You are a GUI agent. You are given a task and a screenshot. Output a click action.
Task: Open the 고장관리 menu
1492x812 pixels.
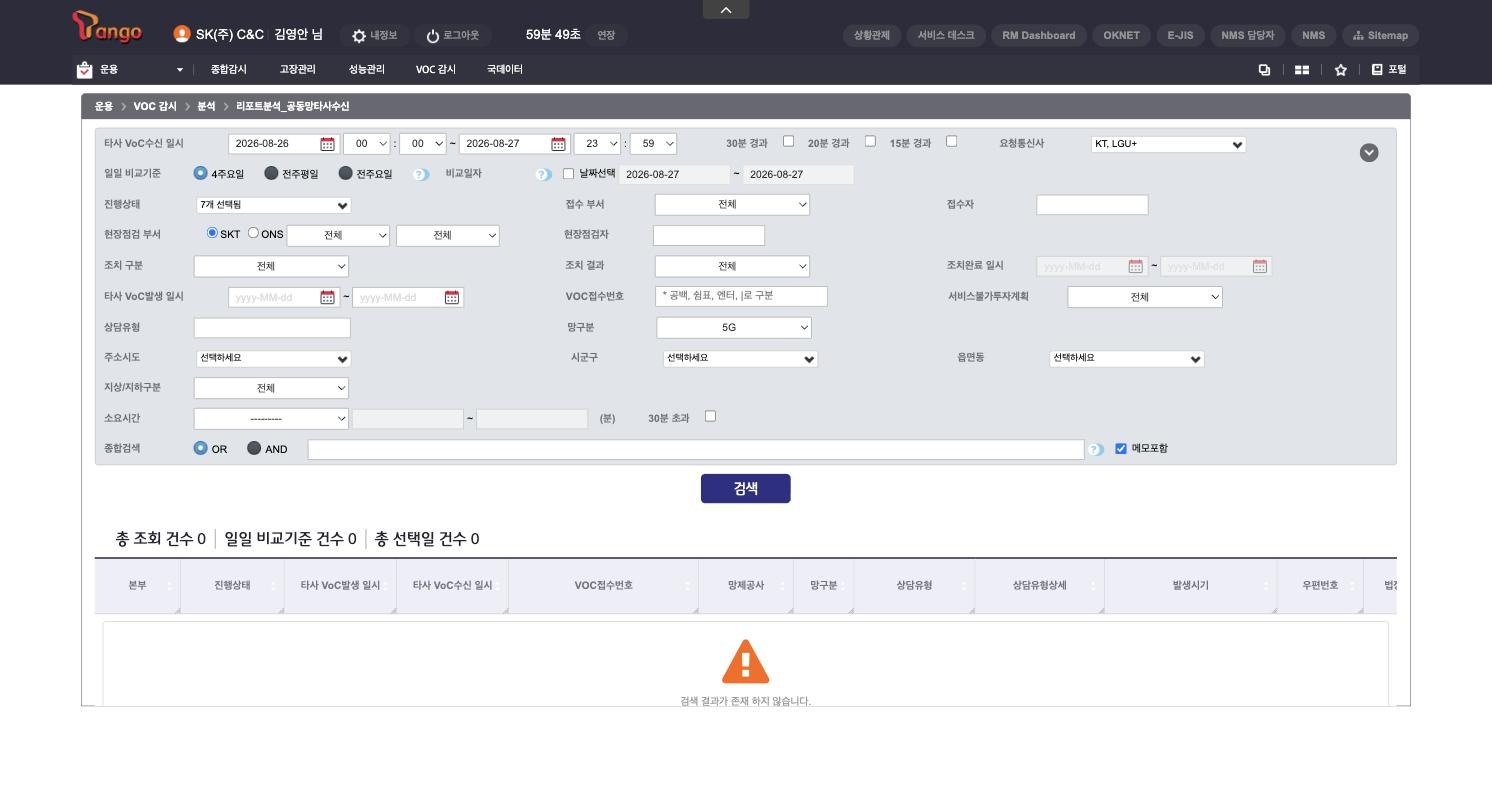point(297,70)
